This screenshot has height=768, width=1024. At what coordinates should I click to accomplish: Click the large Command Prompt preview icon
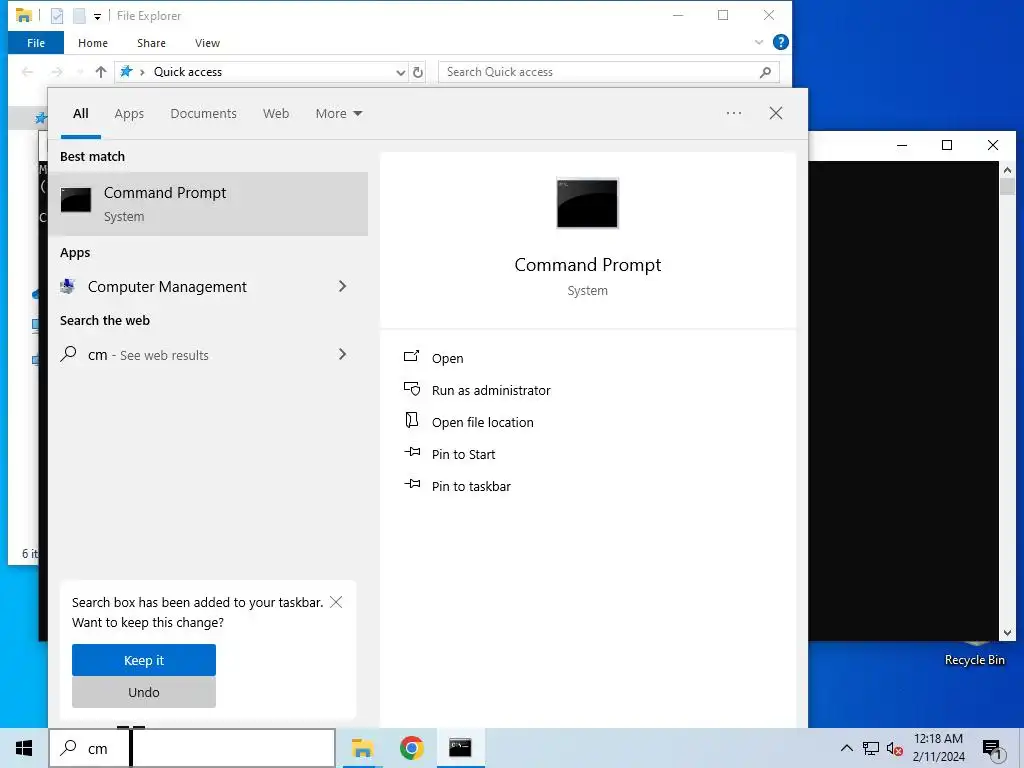pos(587,203)
